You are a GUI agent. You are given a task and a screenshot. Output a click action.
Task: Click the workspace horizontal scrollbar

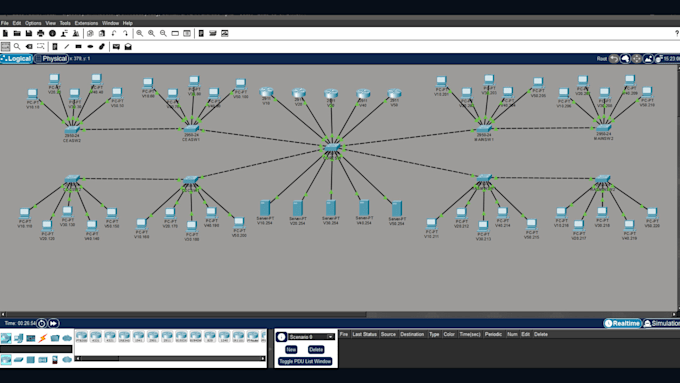click(338, 314)
